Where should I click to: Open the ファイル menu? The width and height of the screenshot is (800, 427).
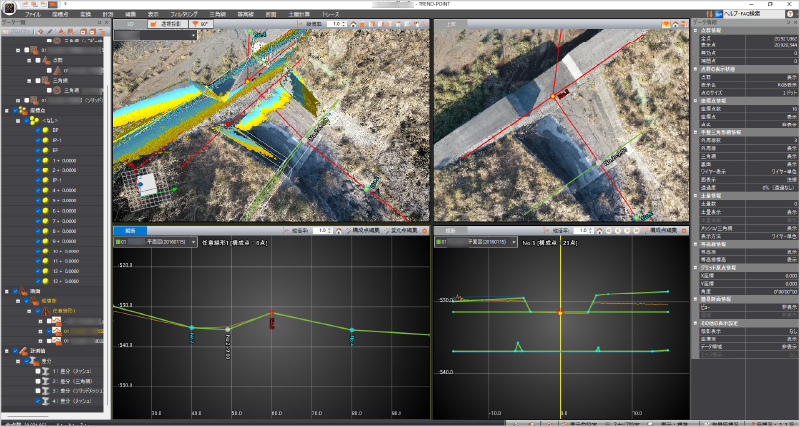pos(32,15)
